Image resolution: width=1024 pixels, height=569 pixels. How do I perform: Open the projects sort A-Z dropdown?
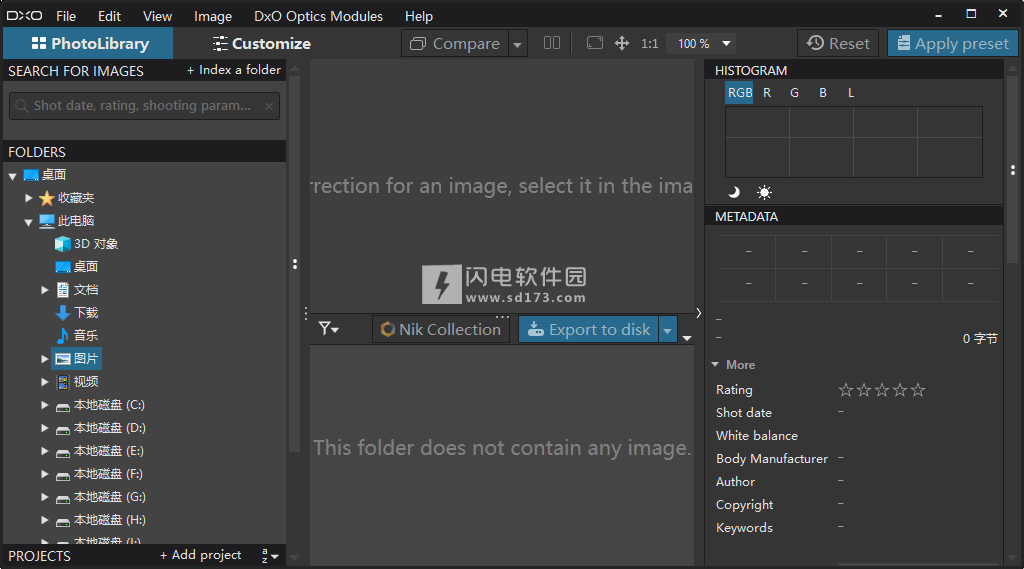tap(270, 555)
